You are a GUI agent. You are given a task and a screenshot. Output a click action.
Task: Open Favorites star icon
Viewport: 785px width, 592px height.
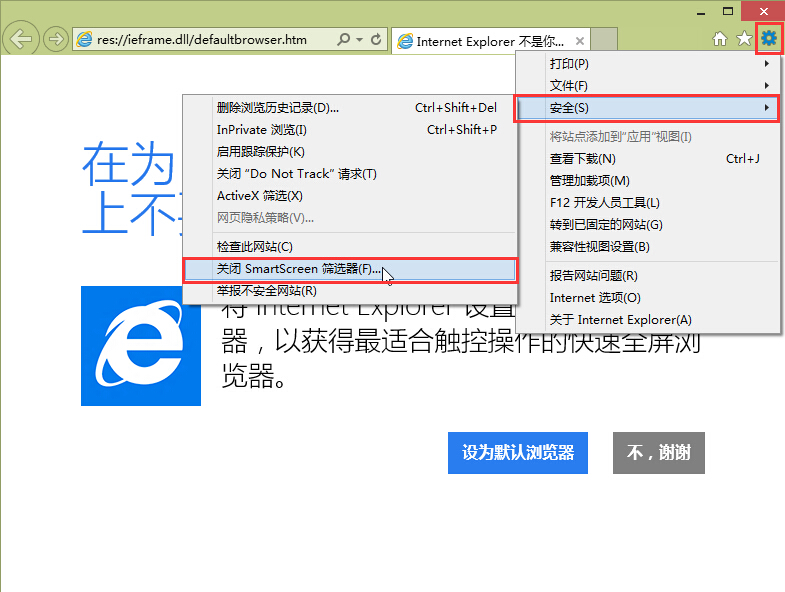[x=744, y=39]
